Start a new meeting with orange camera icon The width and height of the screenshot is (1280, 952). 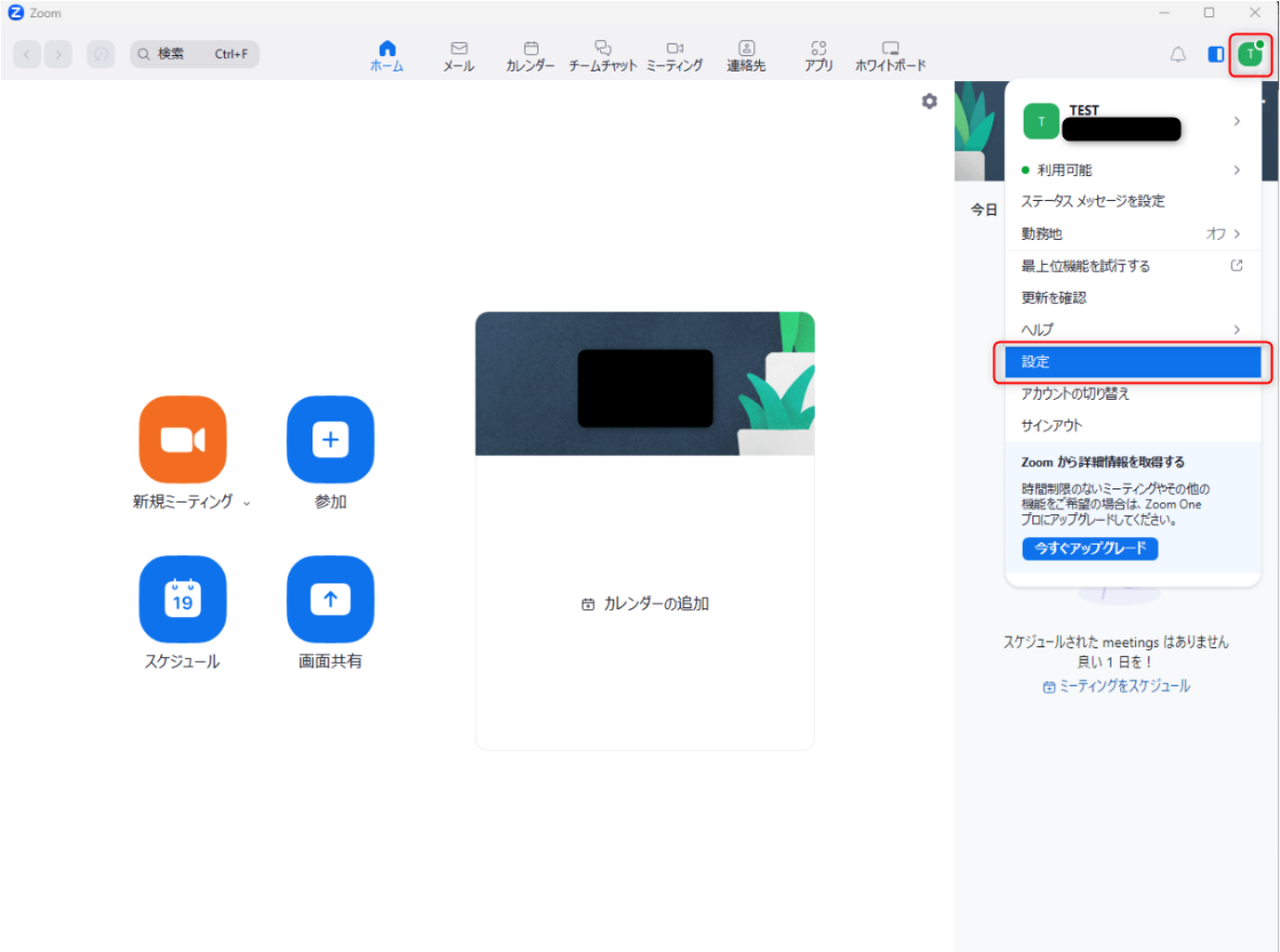(183, 439)
